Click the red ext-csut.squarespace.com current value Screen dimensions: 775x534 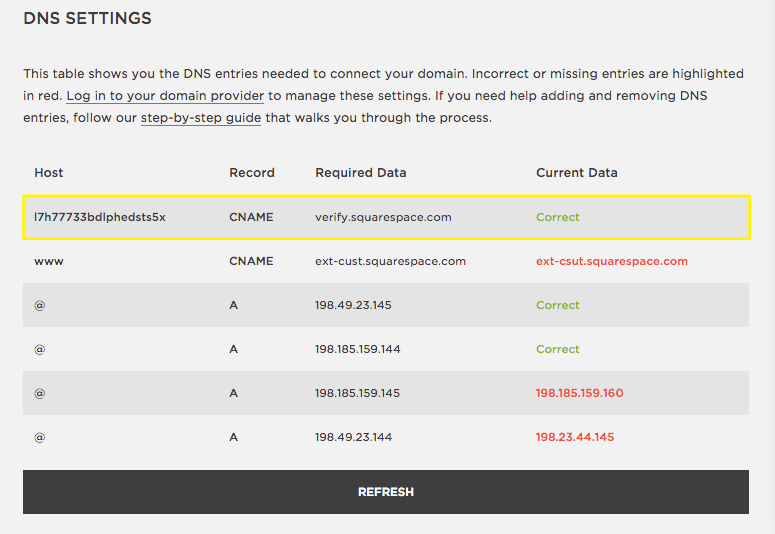coord(611,261)
